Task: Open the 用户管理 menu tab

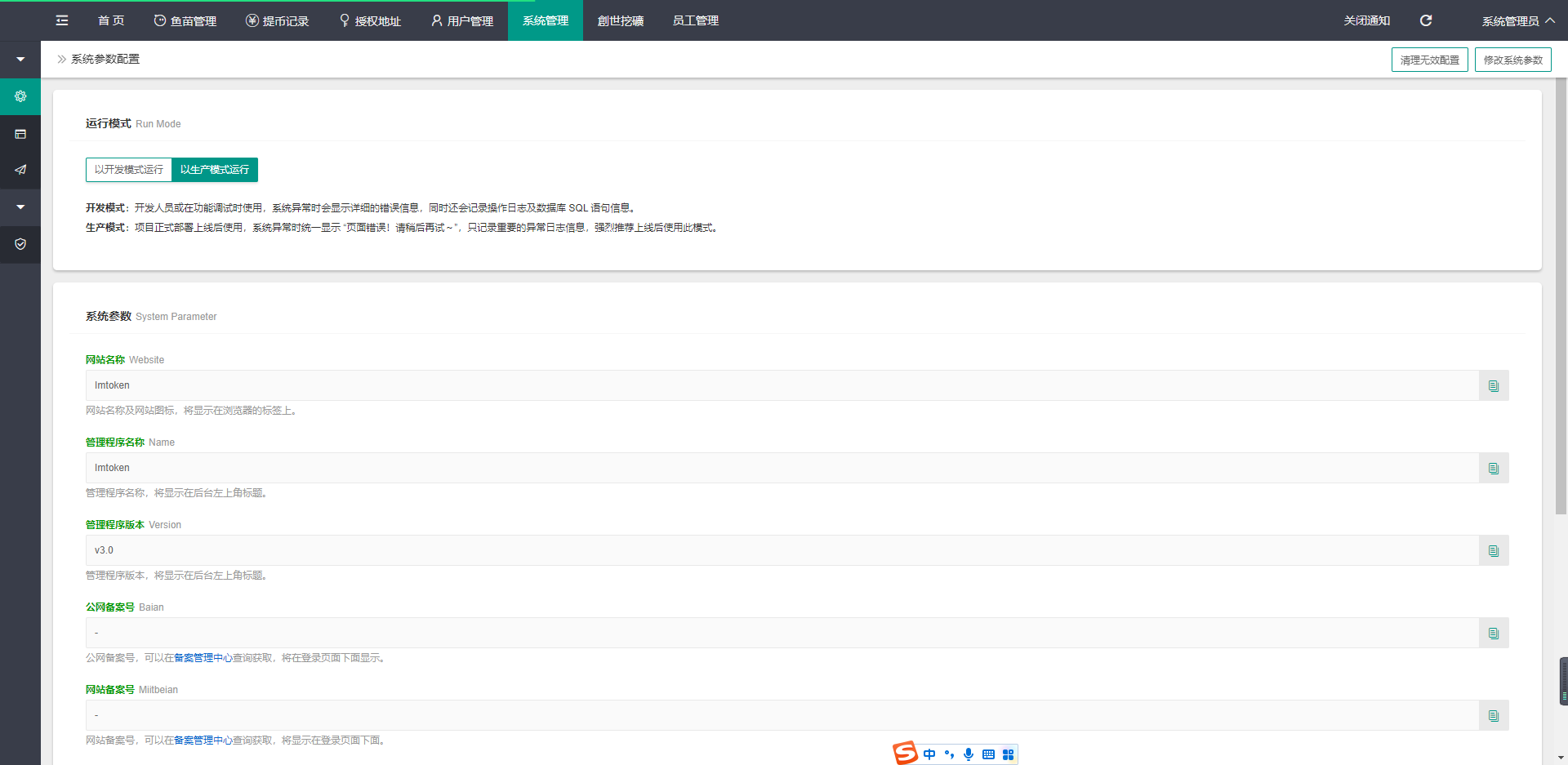Action: tap(462, 21)
